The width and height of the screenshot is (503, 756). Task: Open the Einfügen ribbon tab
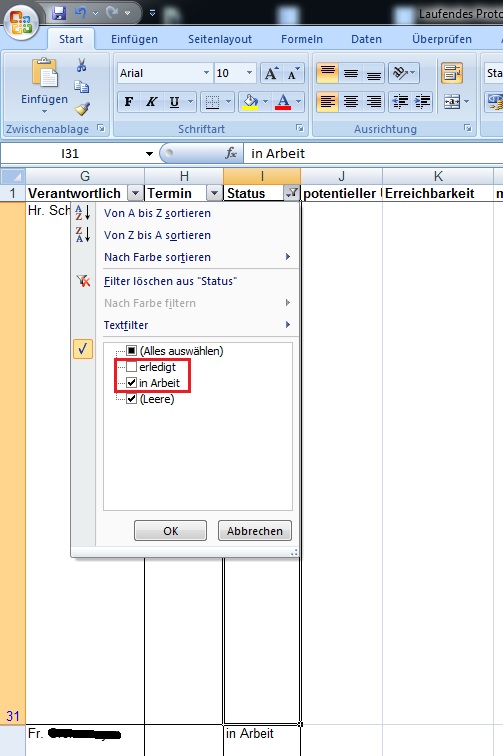(x=134, y=39)
